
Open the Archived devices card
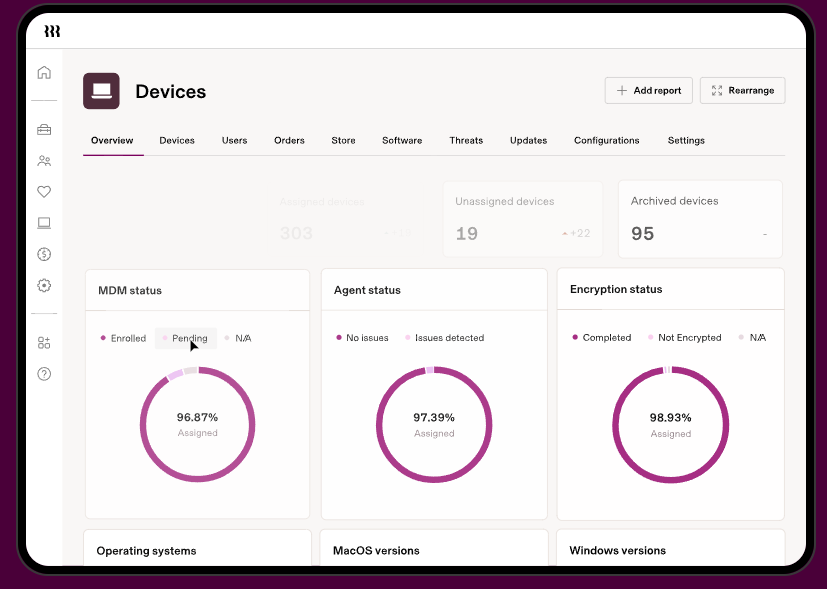click(700, 218)
